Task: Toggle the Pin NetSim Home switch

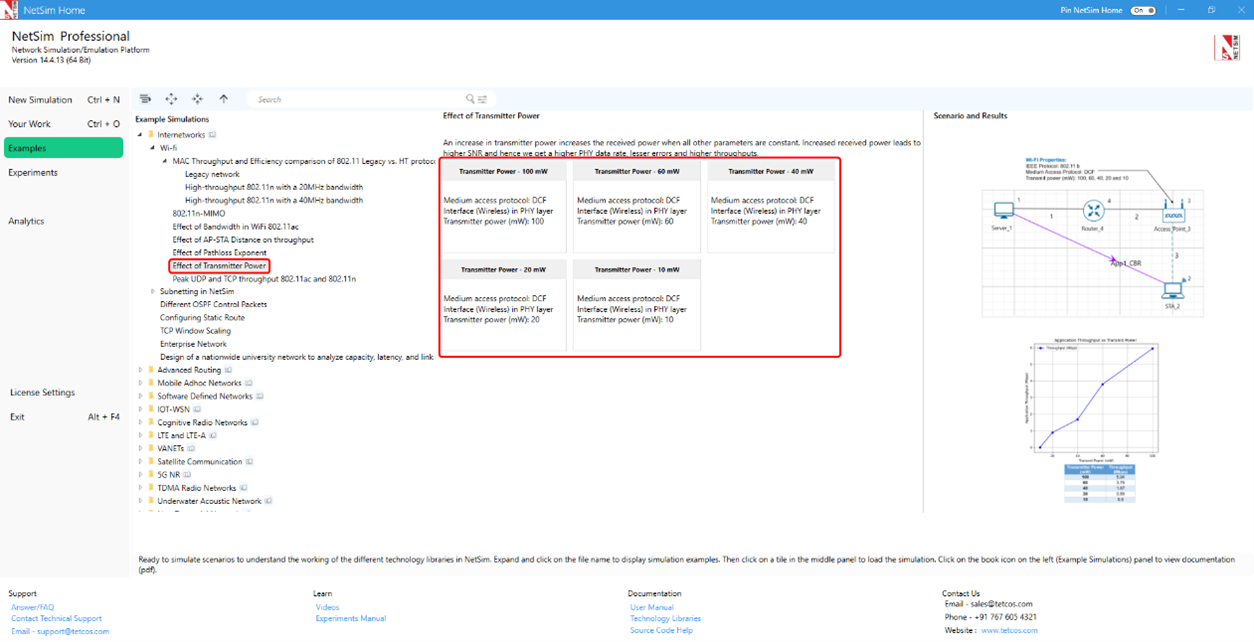Action: [x=1142, y=10]
